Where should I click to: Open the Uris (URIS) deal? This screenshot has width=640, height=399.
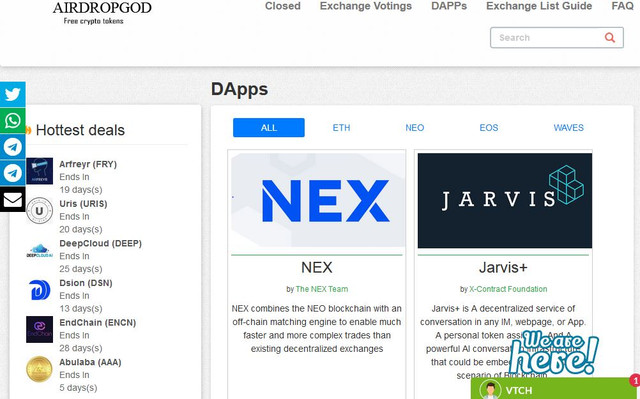coord(83,204)
